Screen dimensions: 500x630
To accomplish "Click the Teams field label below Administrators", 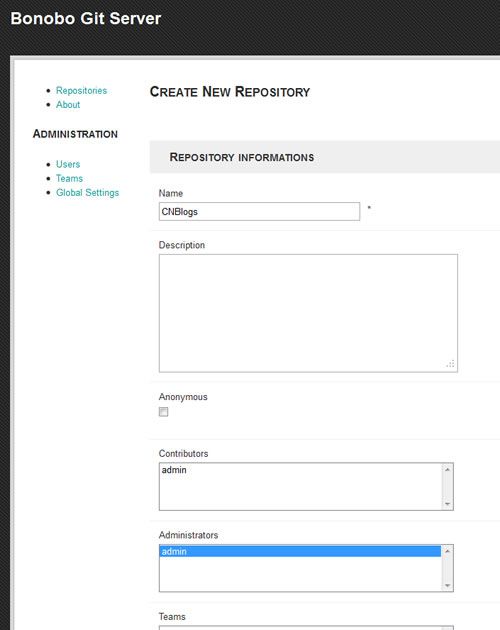I will tap(172, 617).
